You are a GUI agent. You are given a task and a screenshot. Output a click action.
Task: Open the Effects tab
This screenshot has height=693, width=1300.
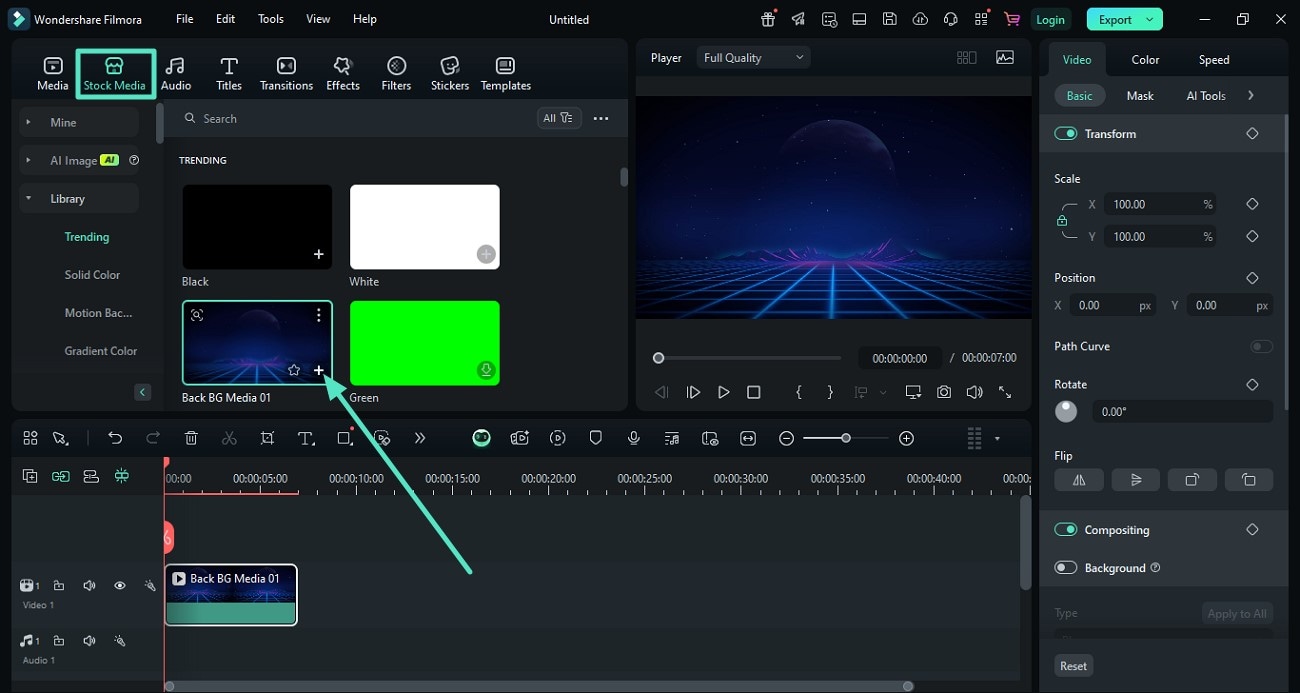343,74
